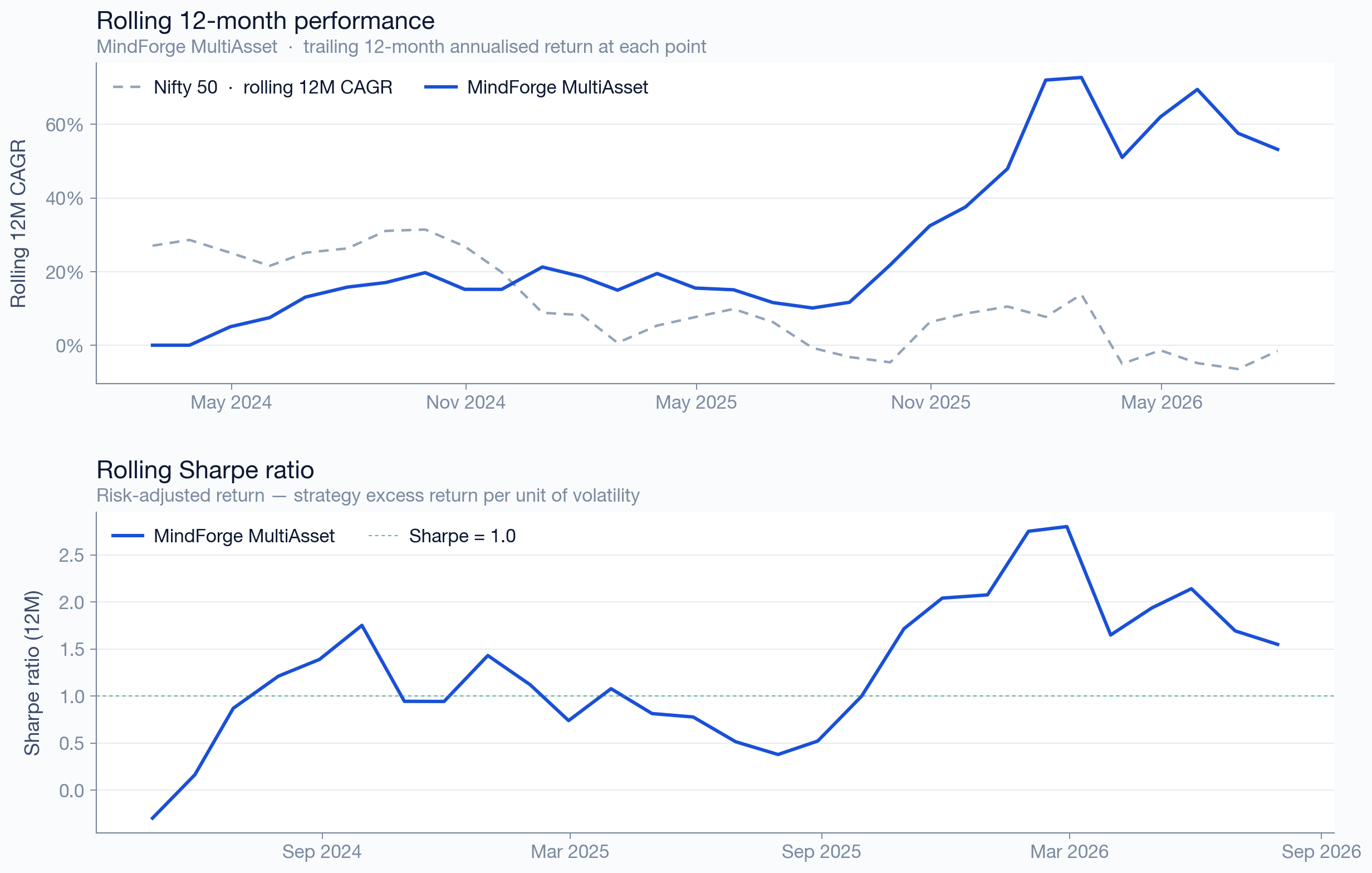Click the 'Sep 2026' x-axis label

(x=1321, y=851)
